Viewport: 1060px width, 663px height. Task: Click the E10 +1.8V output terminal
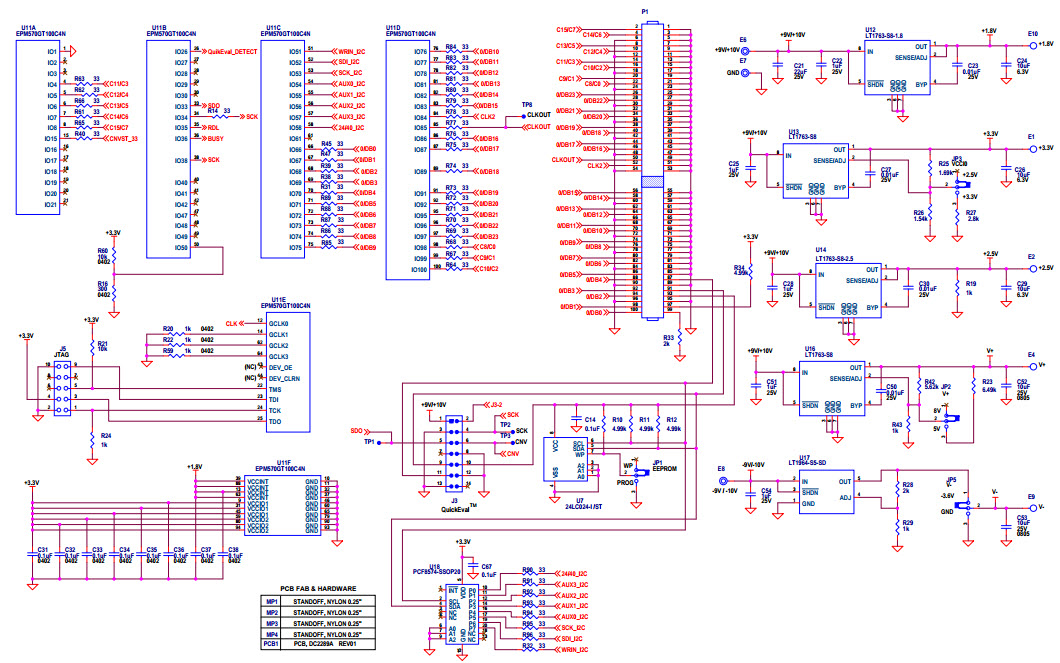tap(1032, 44)
